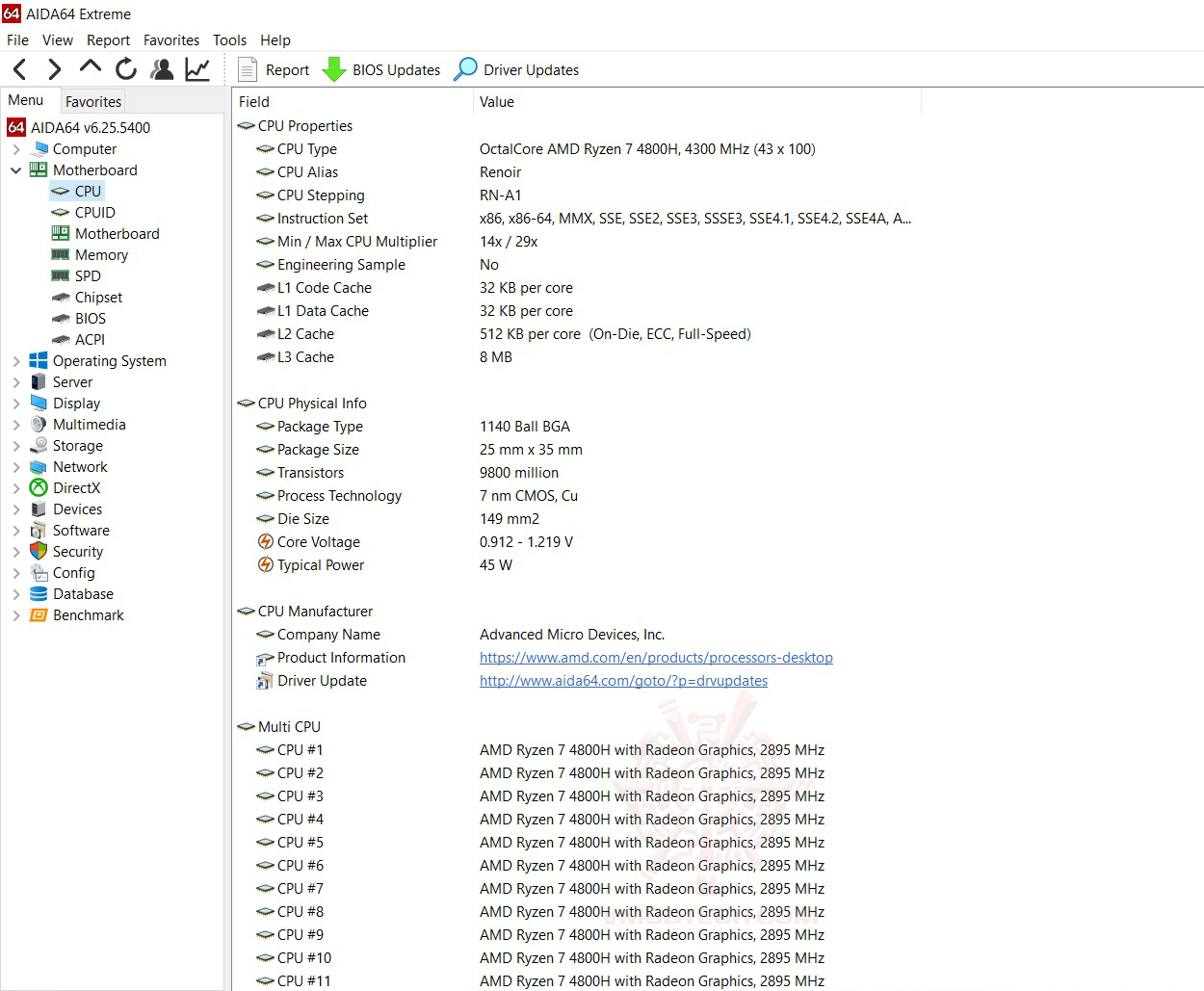Select the Typical Power row

tap(578, 565)
